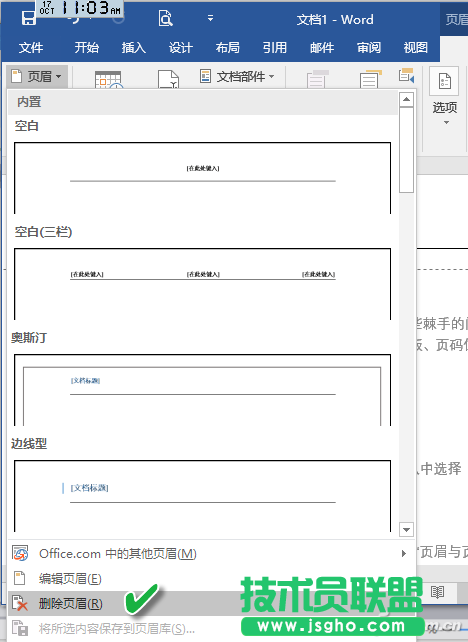Expand the 选项 options dropdown arrow

click(x=446, y=122)
